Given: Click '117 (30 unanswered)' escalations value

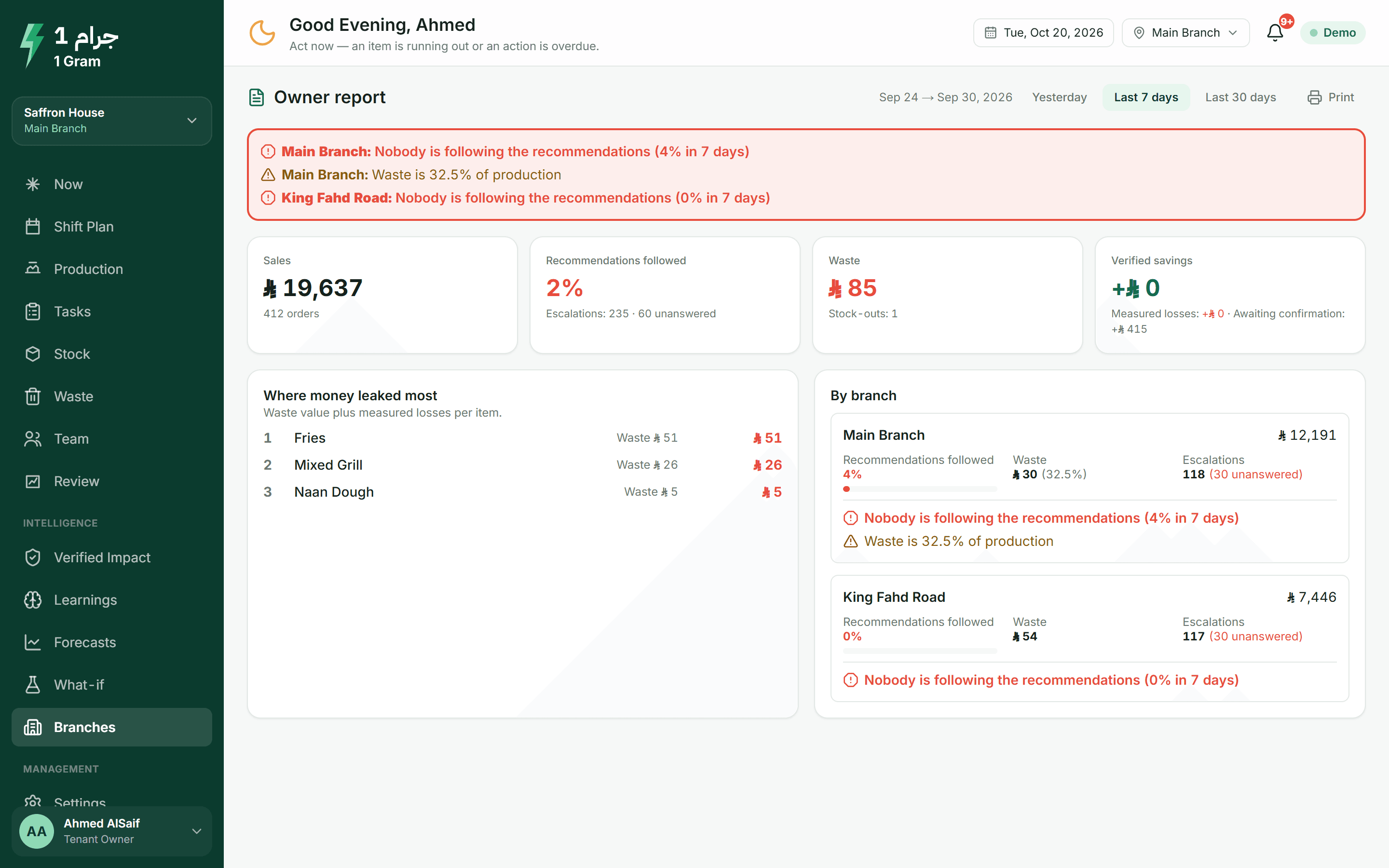Looking at the screenshot, I should (1242, 637).
